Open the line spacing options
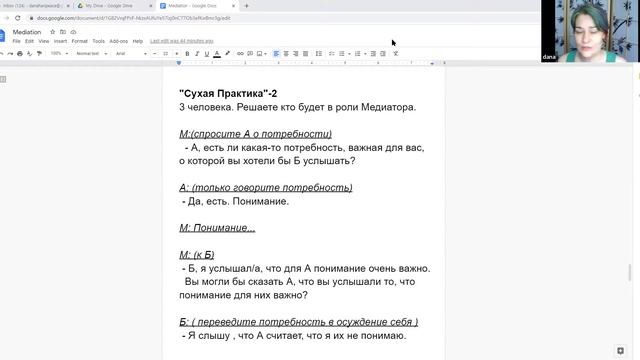Screen dimensions: 640x360 319,53
